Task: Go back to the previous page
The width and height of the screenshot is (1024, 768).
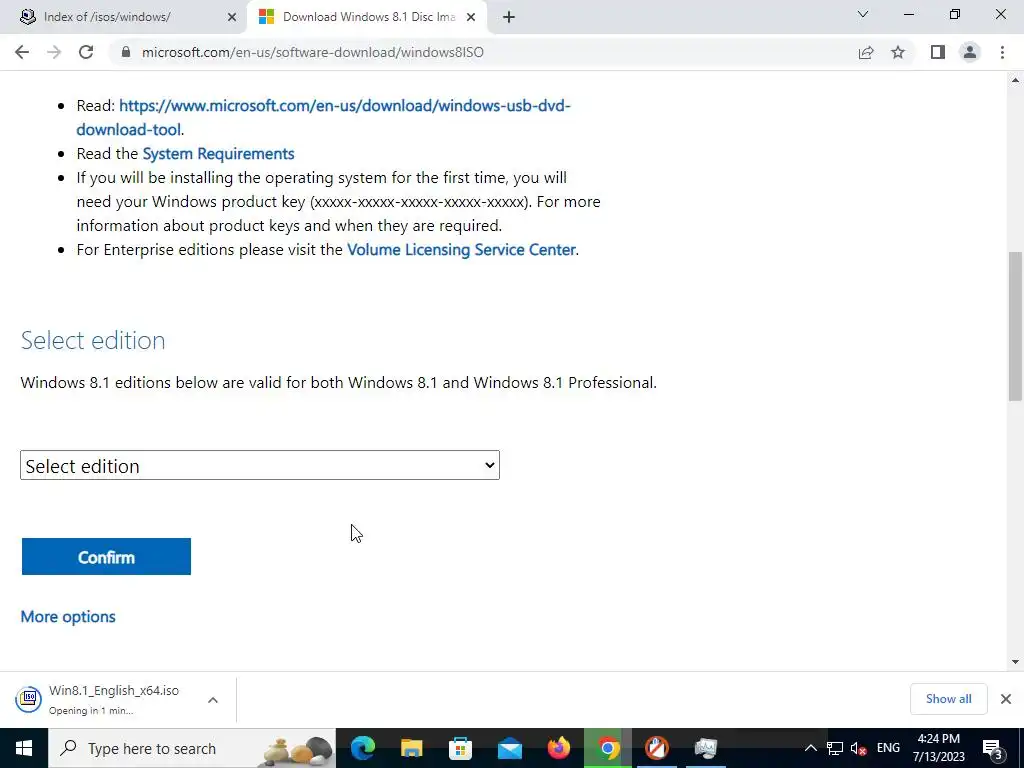Action: [22, 52]
